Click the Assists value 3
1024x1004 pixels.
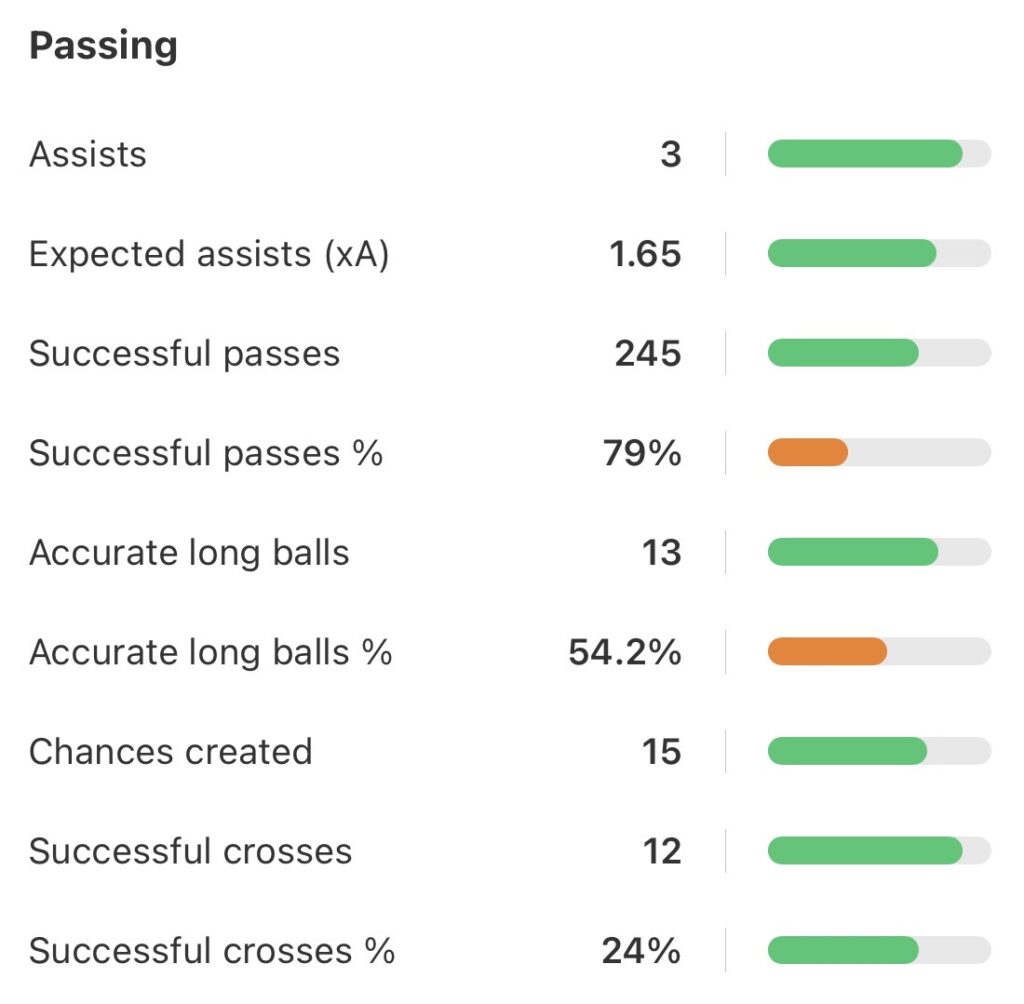(x=670, y=154)
